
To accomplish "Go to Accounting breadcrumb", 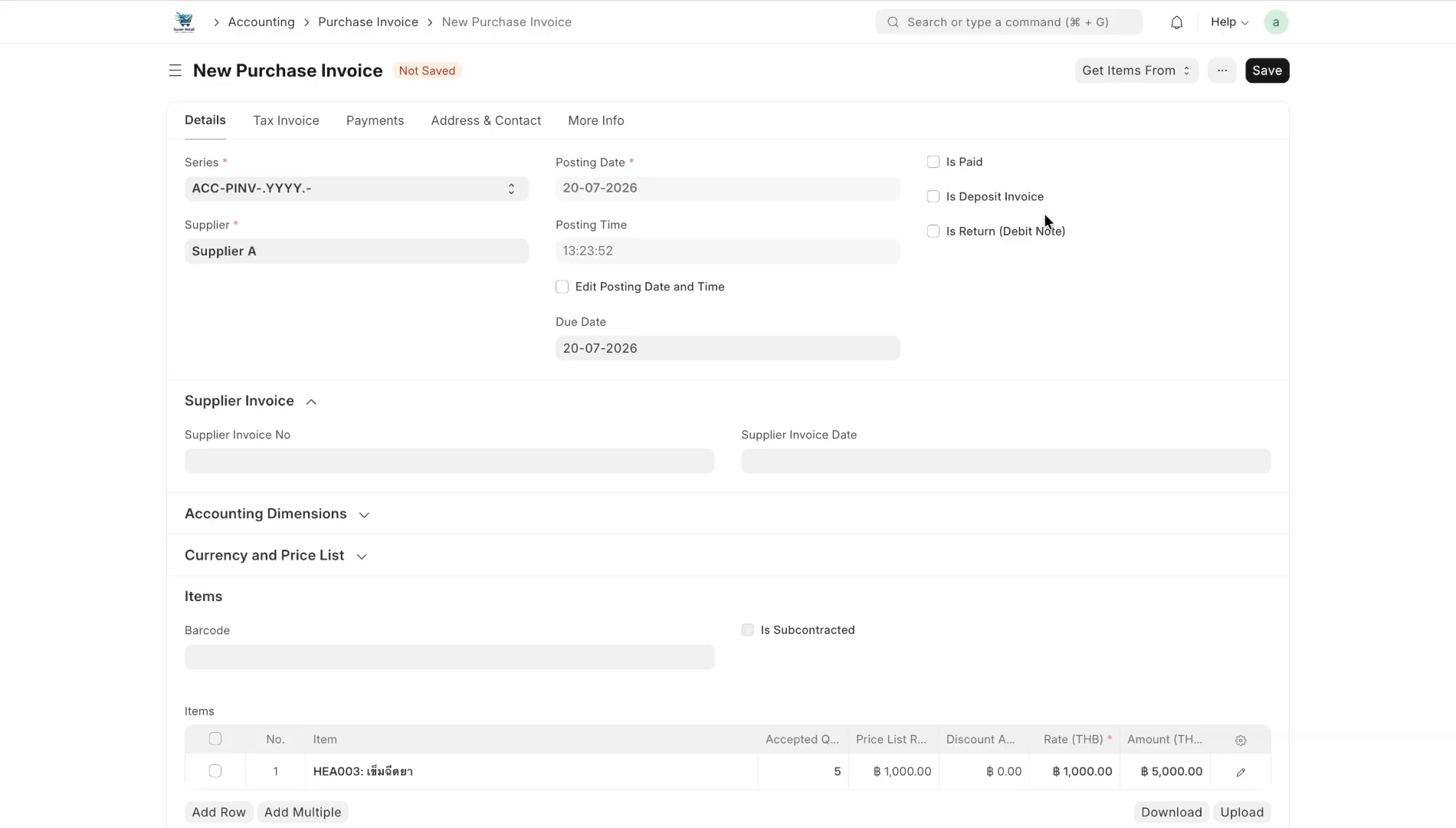I will [261, 22].
